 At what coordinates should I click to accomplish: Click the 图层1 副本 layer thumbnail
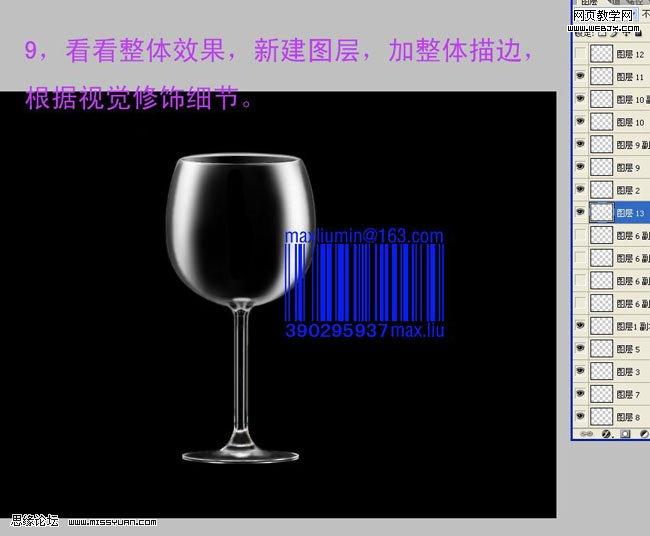tap(601, 326)
